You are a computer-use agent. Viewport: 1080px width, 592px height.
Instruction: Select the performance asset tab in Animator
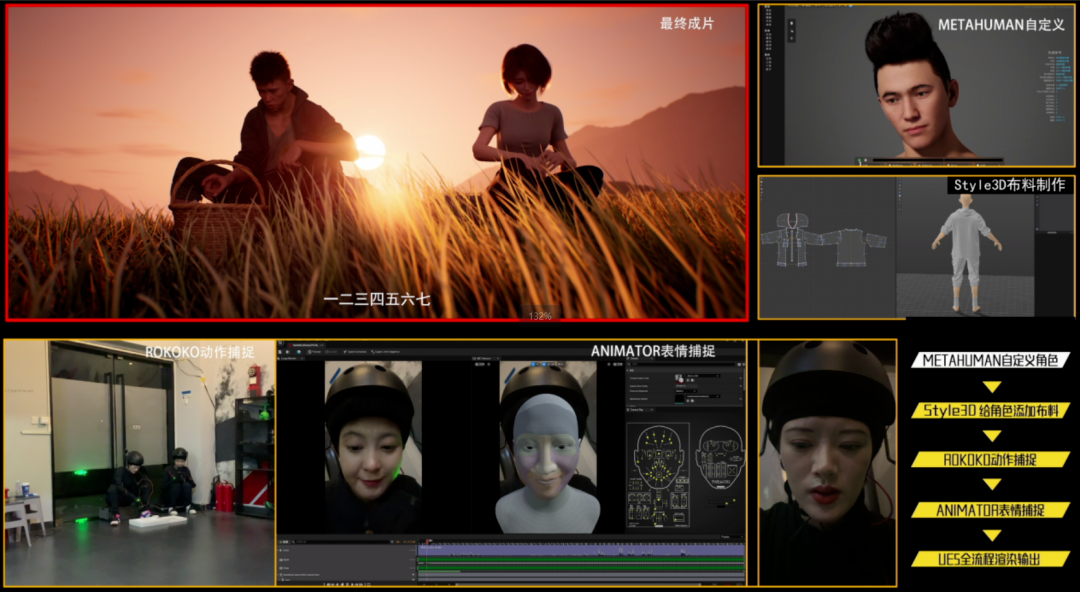[300, 345]
